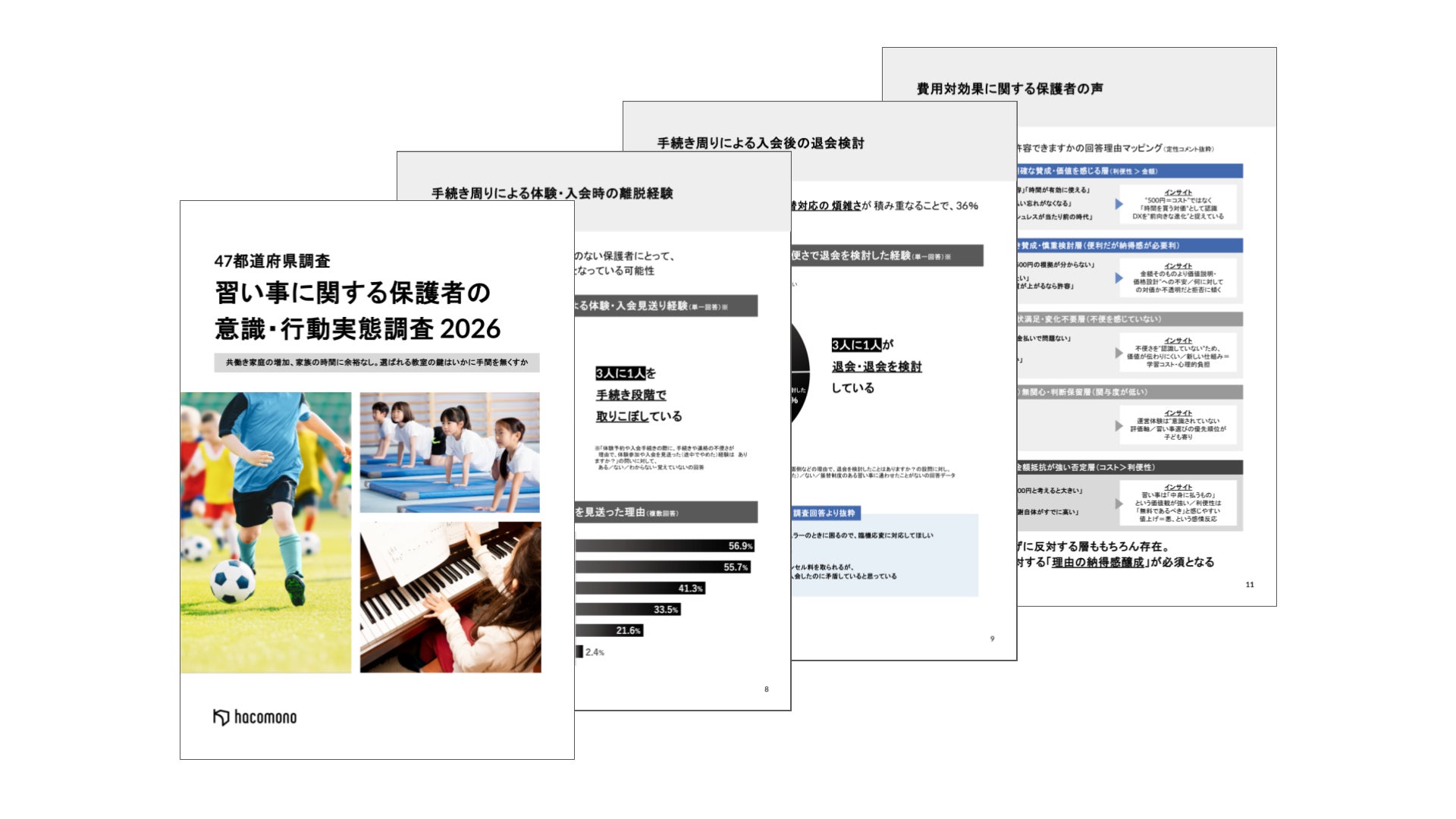This screenshot has height=819, width=1456.
Task: Click the underlined 理由の納得感醸成 text
Action: tap(1097, 563)
